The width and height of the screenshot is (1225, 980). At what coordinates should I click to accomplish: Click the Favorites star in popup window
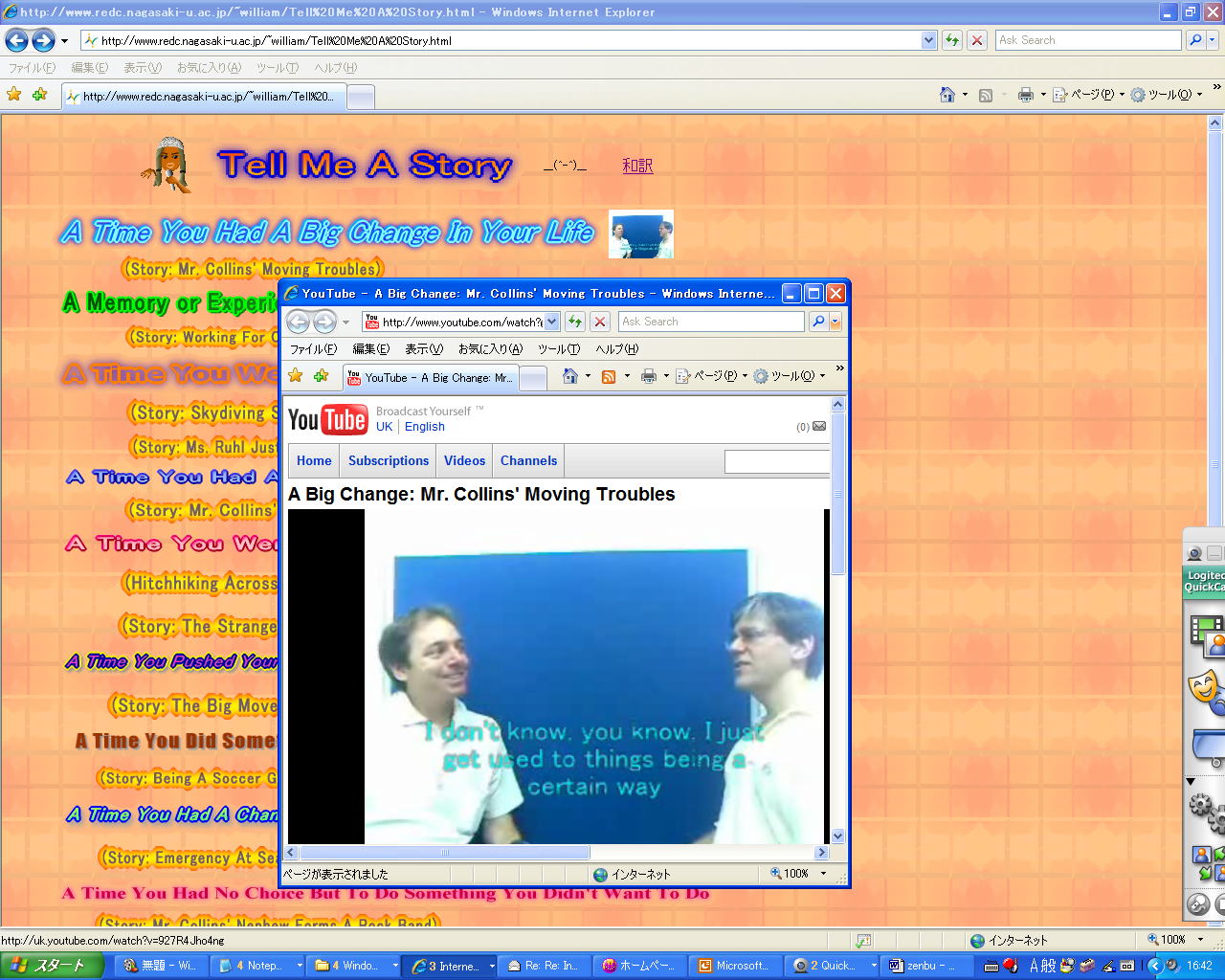coord(296,376)
